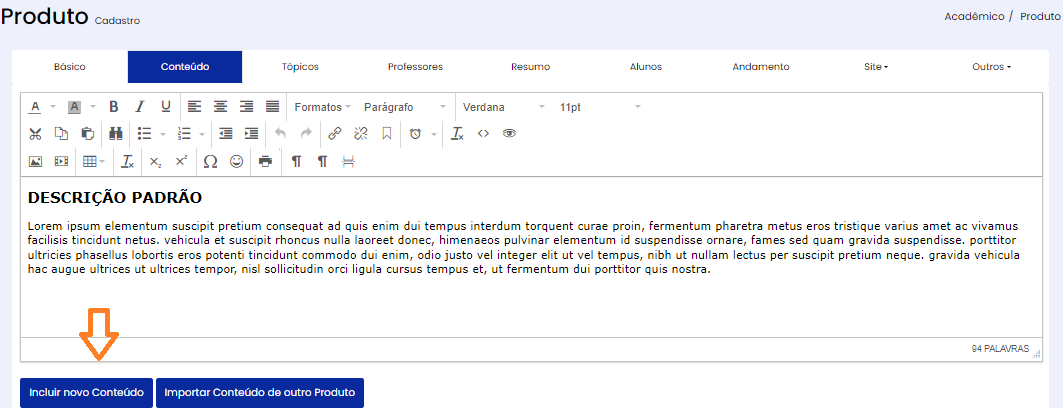Clear formatting icon beside source code icon
The image size is (1063, 408).
[x=458, y=134]
